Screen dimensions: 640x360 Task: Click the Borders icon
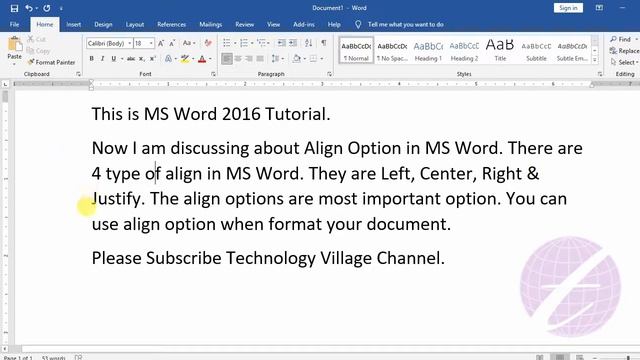tap(313, 59)
